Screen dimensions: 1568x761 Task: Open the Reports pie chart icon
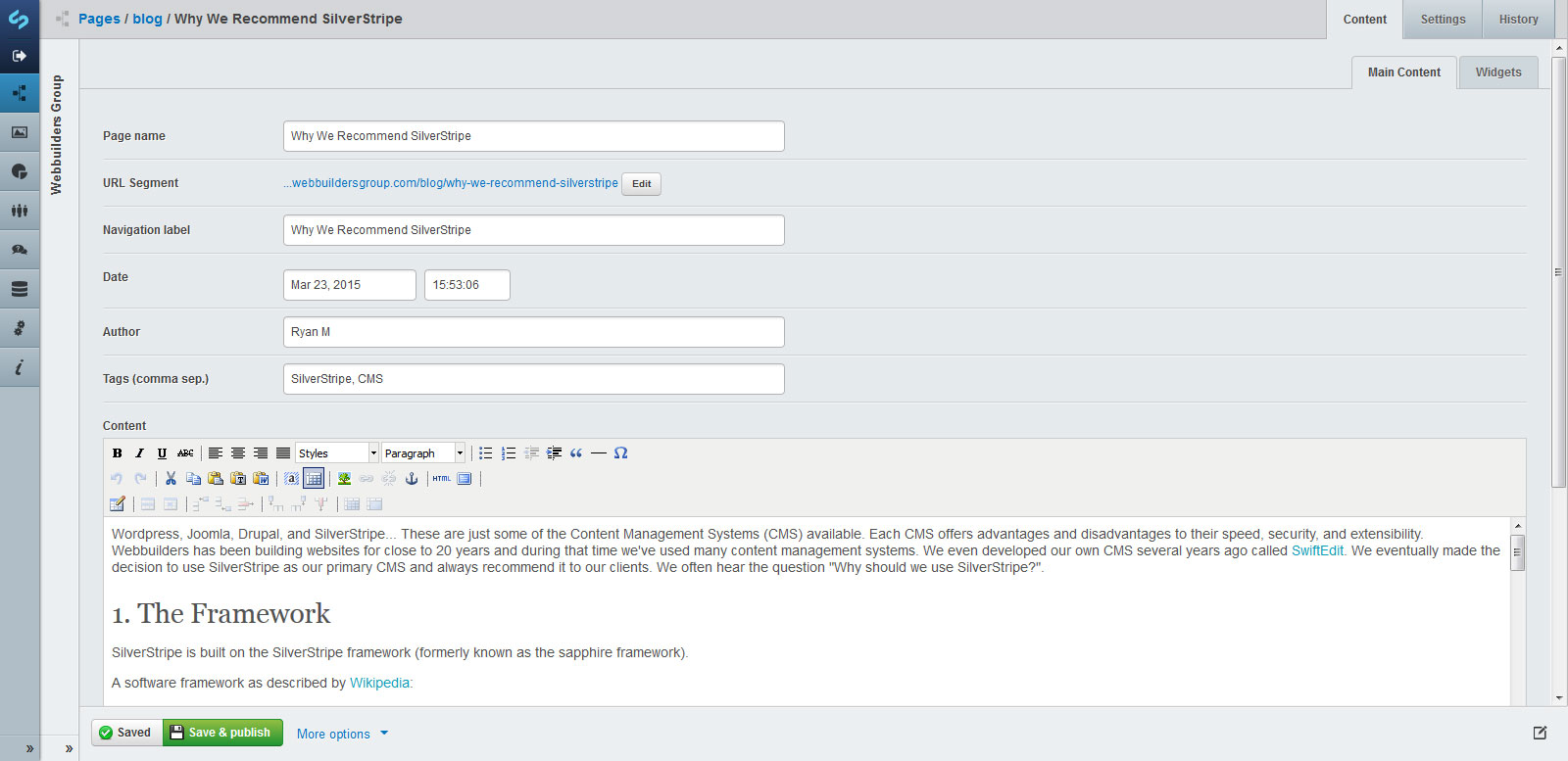click(x=20, y=171)
